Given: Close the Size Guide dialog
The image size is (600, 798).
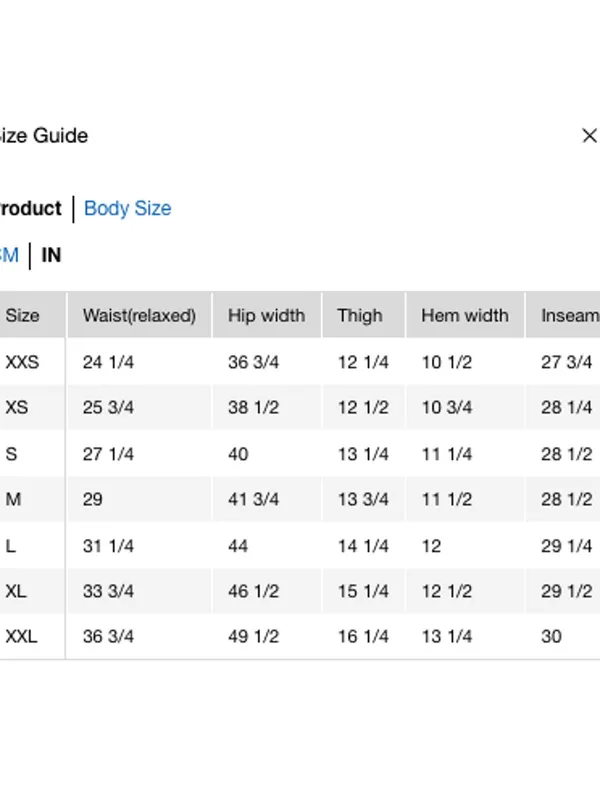Looking at the screenshot, I should click(589, 135).
